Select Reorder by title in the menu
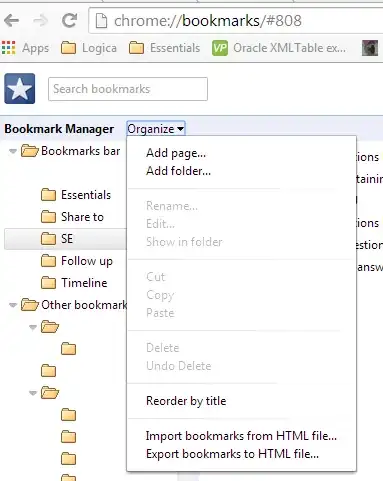383x481 pixels. pyautogui.click(x=186, y=401)
